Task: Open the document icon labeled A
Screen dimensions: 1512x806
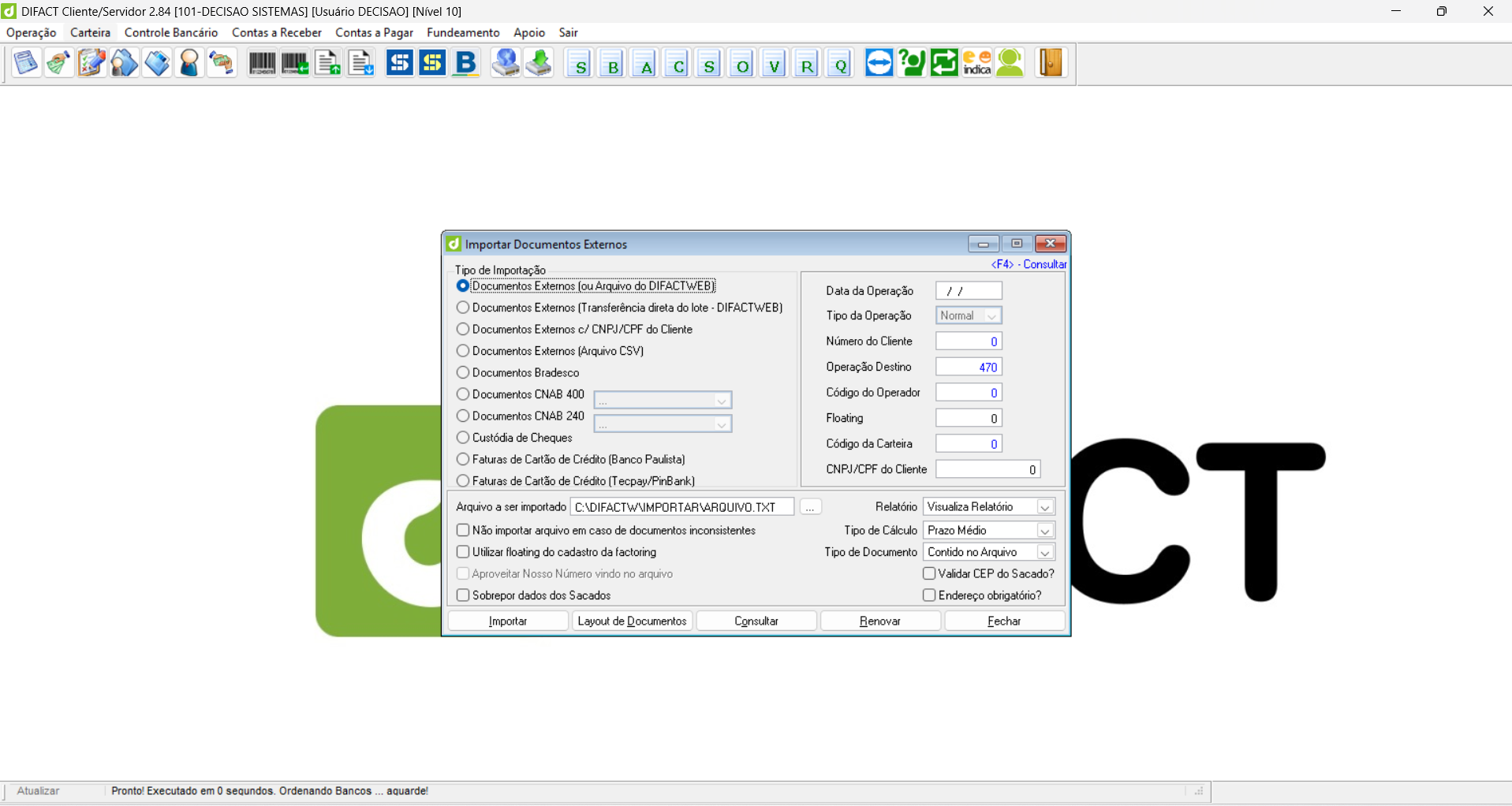Action: 645,63
